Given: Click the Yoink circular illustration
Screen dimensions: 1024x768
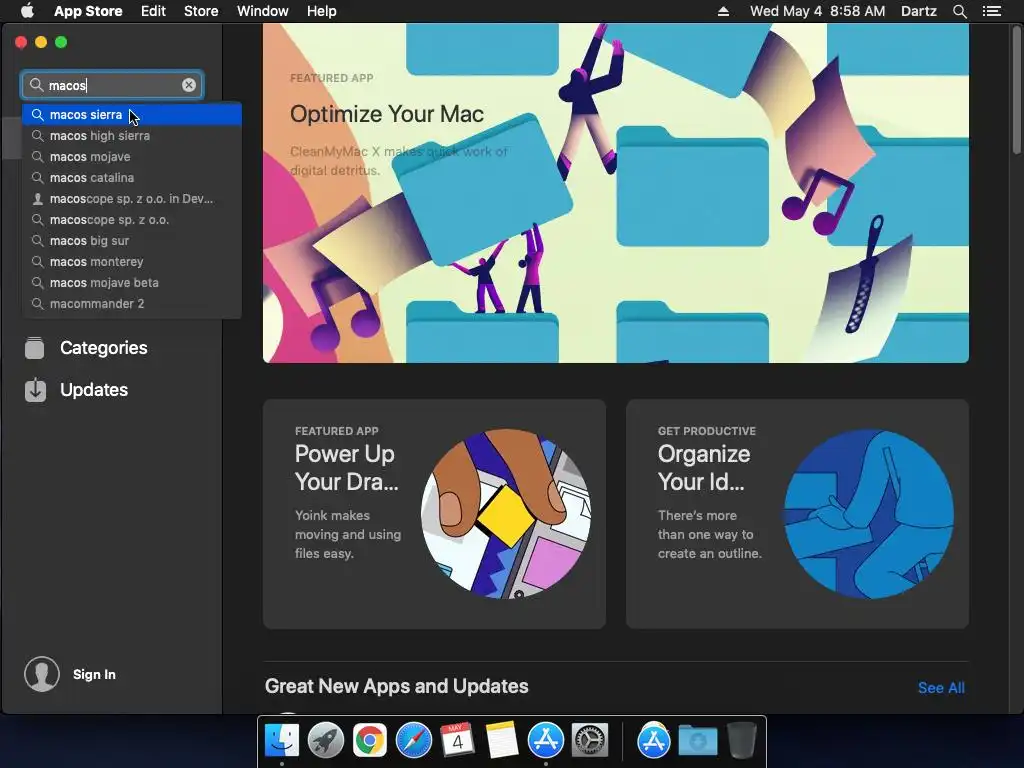Looking at the screenshot, I should [x=506, y=514].
